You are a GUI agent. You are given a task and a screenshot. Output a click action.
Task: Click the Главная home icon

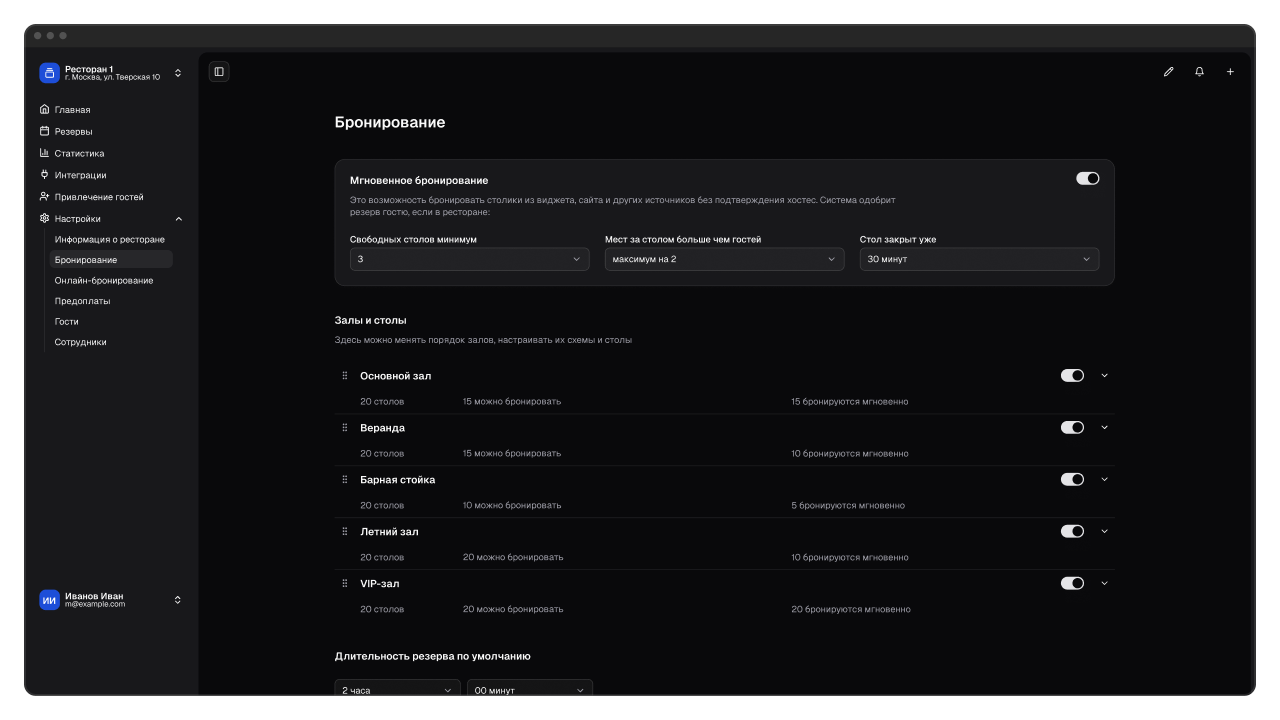44,109
